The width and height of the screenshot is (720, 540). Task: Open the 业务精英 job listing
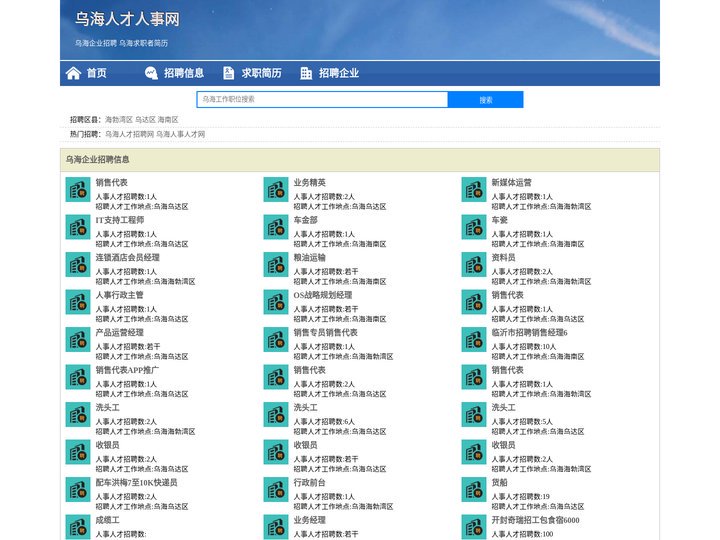click(x=309, y=183)
